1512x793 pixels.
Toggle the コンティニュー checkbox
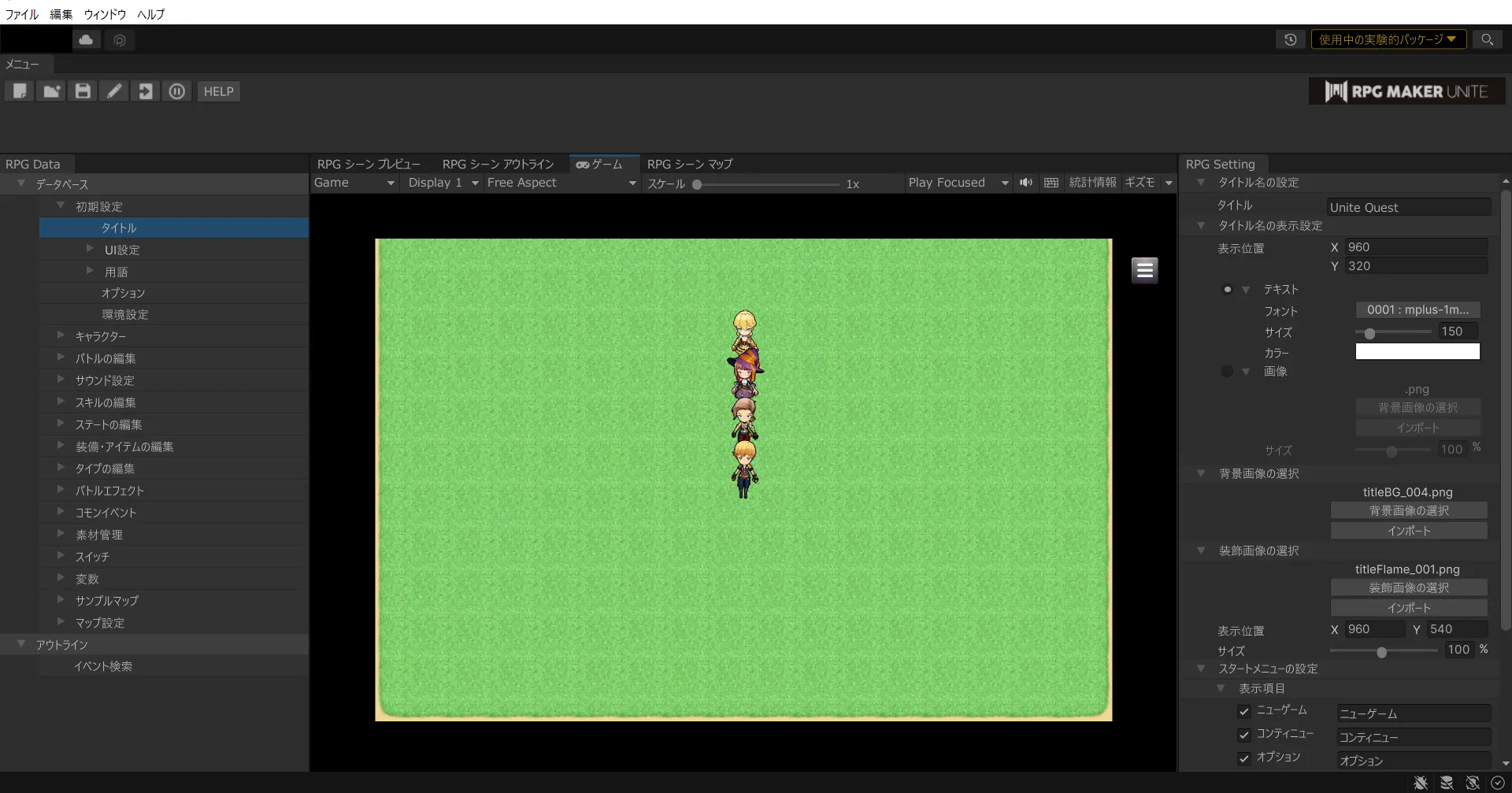[x=1244, y=735]
